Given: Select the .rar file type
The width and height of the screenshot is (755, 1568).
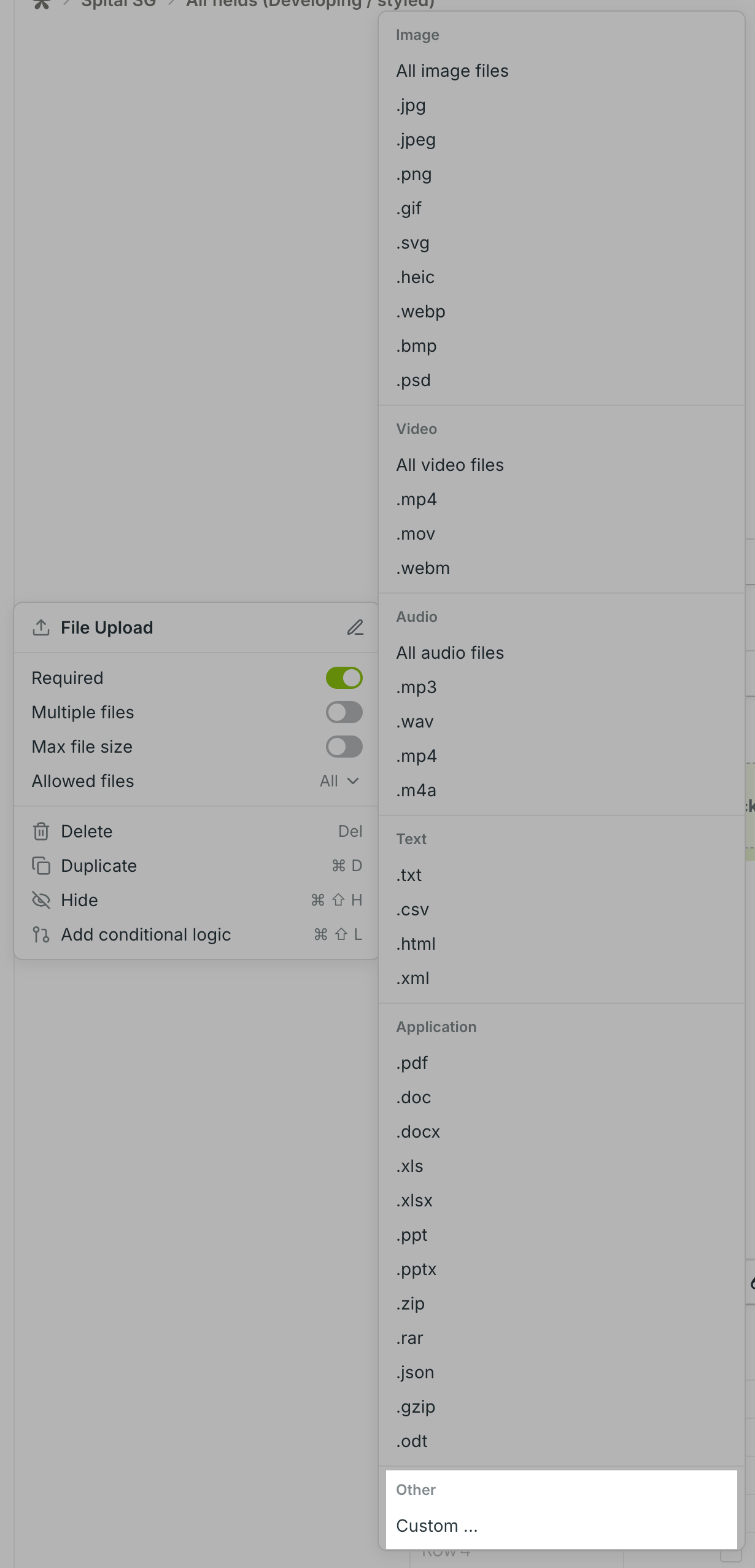Looking at the screenshot, I should coord(561,1338).
